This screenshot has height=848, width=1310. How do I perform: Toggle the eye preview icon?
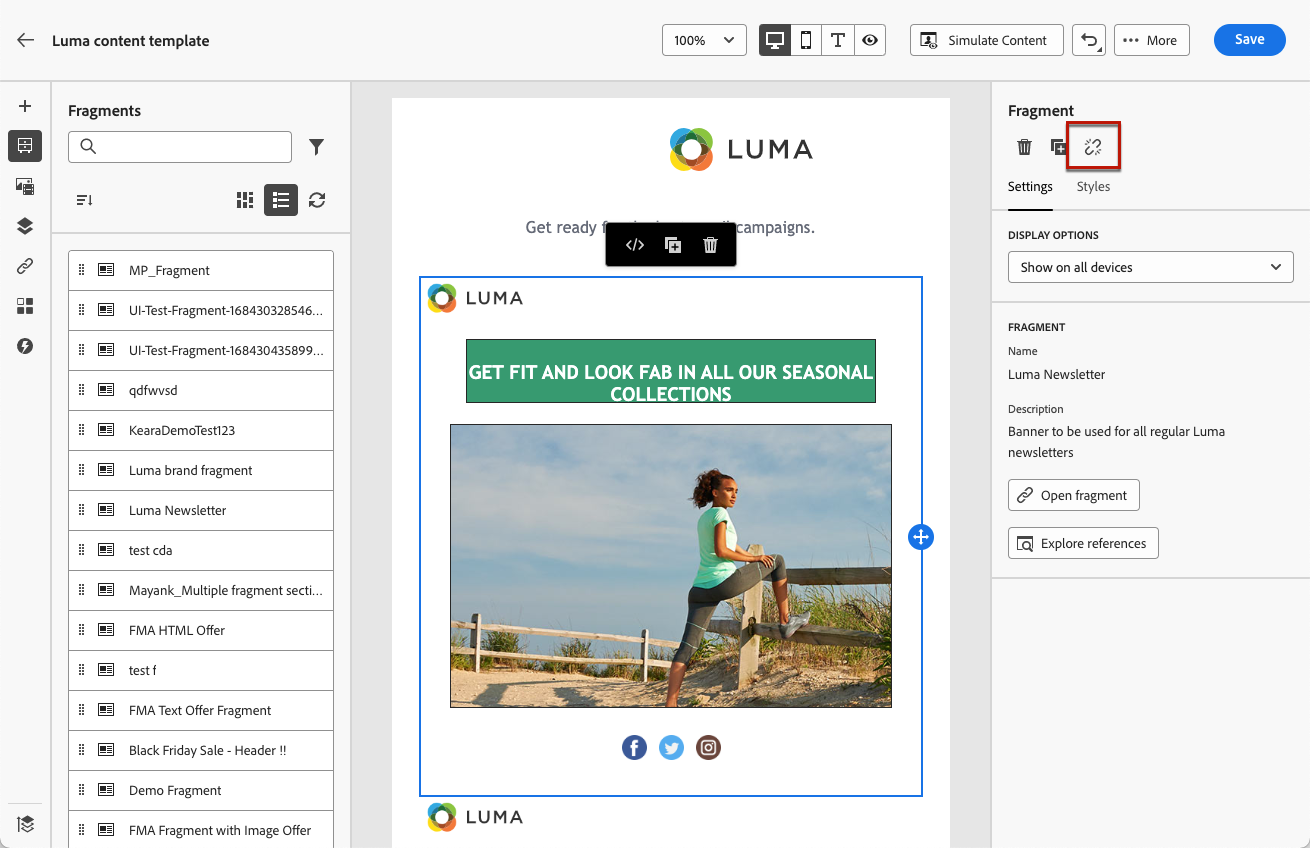(870, 40)
